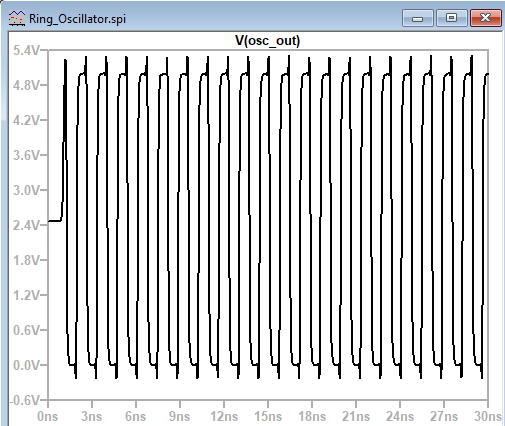Click the 27ns time axis label

coord(444,417)
